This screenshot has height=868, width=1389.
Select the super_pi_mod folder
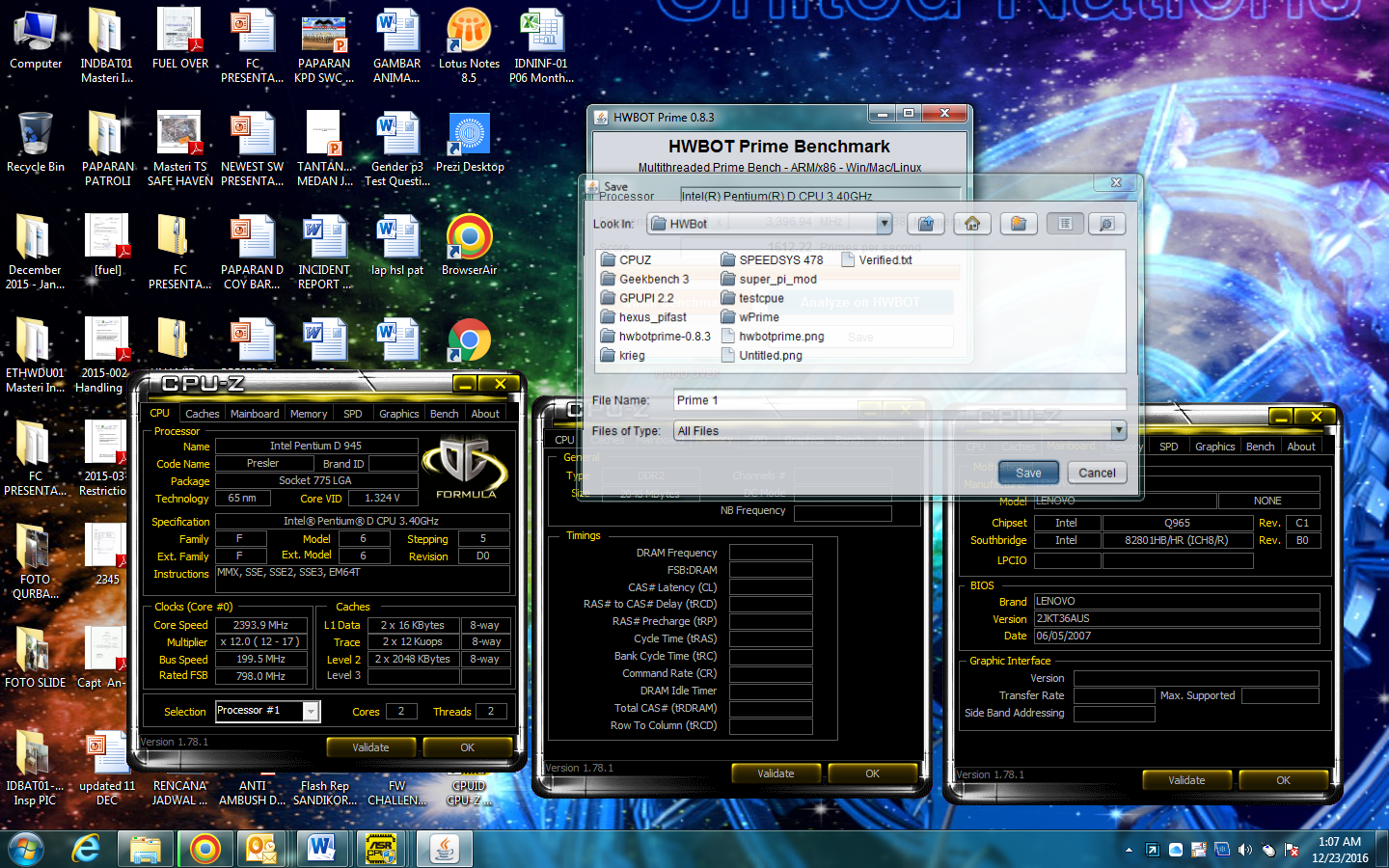(769, 279)
